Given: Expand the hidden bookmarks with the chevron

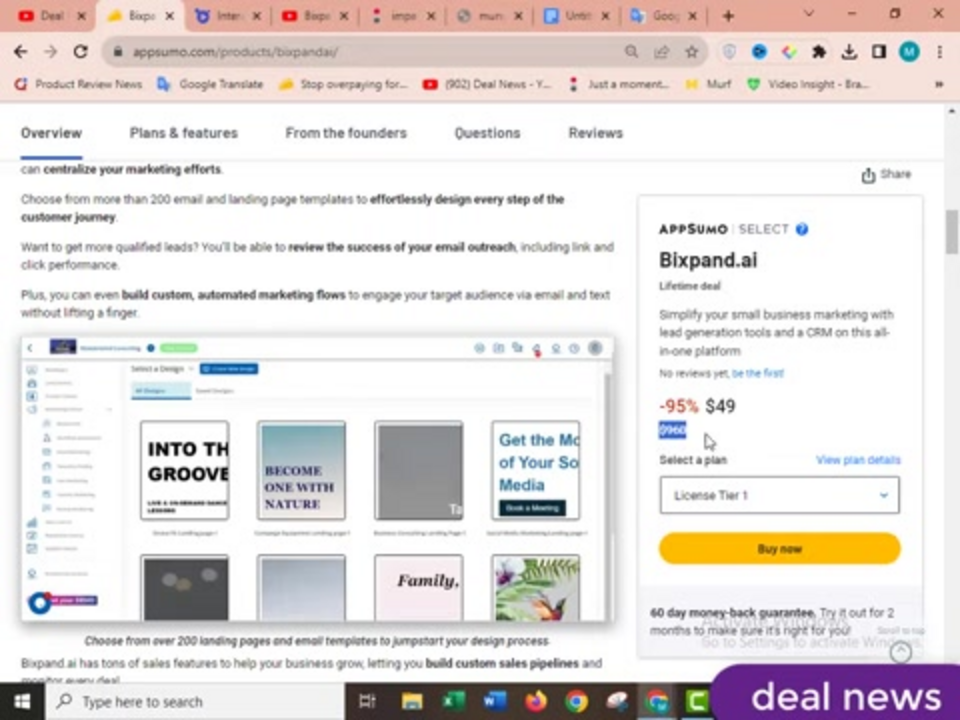Looking at the screenshot, I should tap(937, 84).
